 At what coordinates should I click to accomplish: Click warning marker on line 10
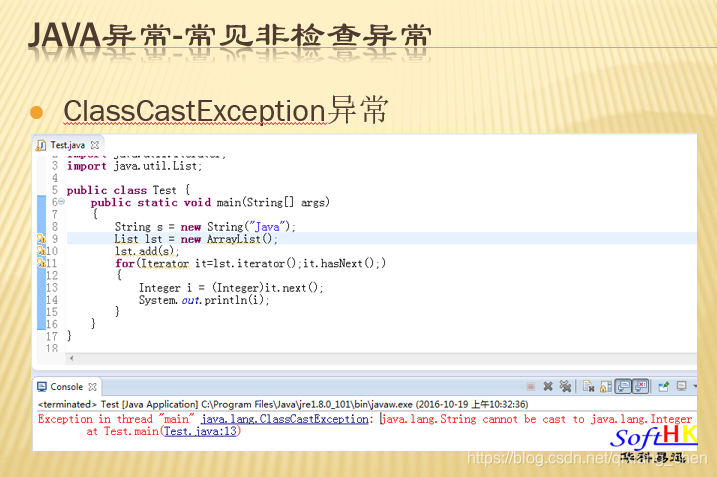pyautogui.click(x=41, y=251)
